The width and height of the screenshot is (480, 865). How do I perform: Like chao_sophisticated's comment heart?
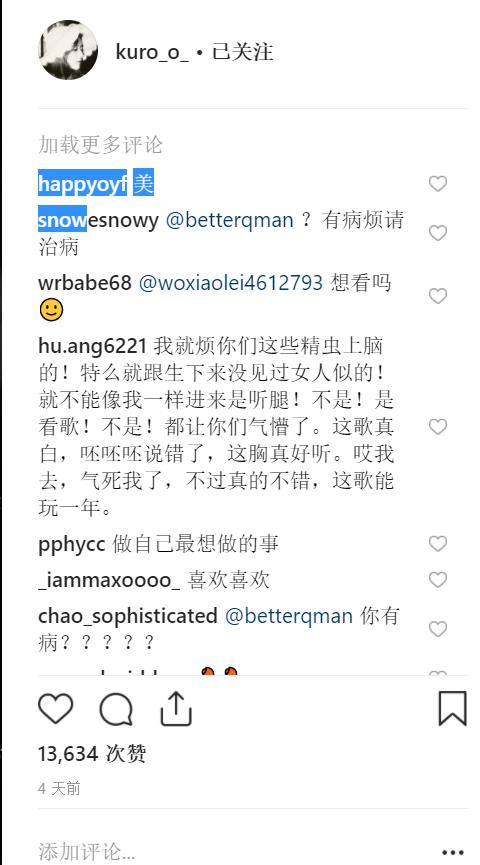(438, 629)
